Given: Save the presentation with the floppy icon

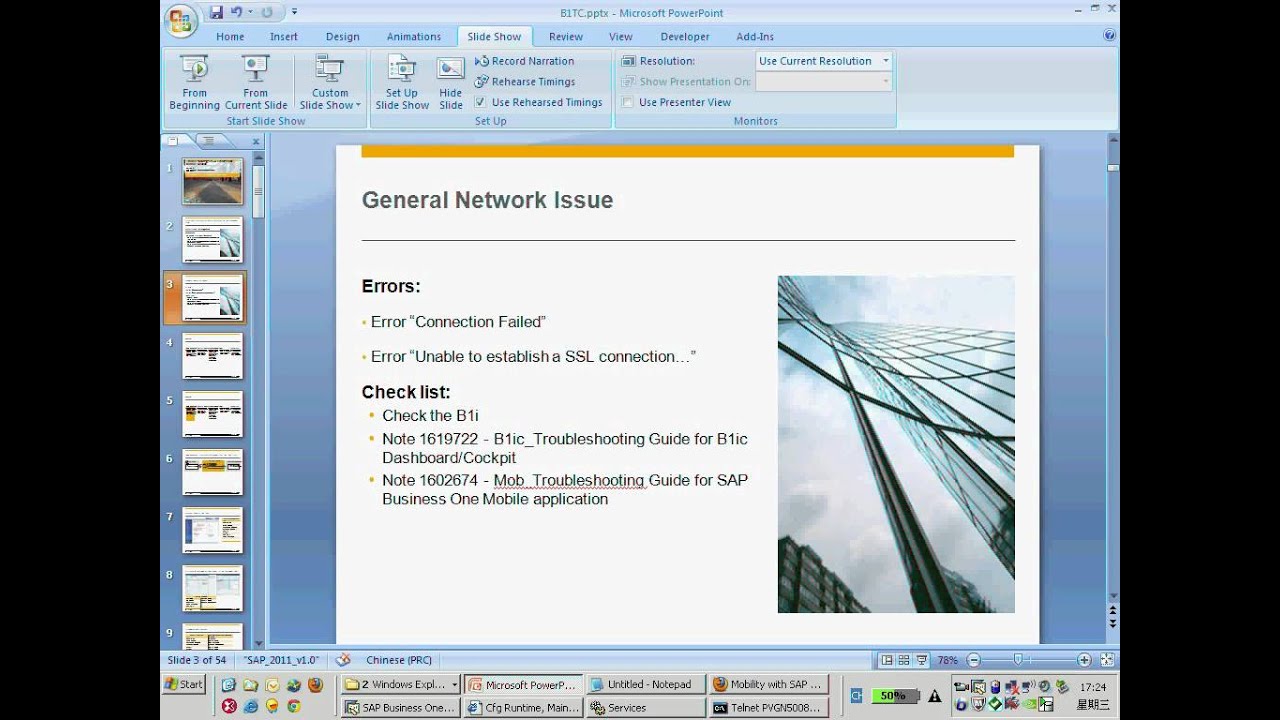Looking at the screenshot, I should 216,12.
